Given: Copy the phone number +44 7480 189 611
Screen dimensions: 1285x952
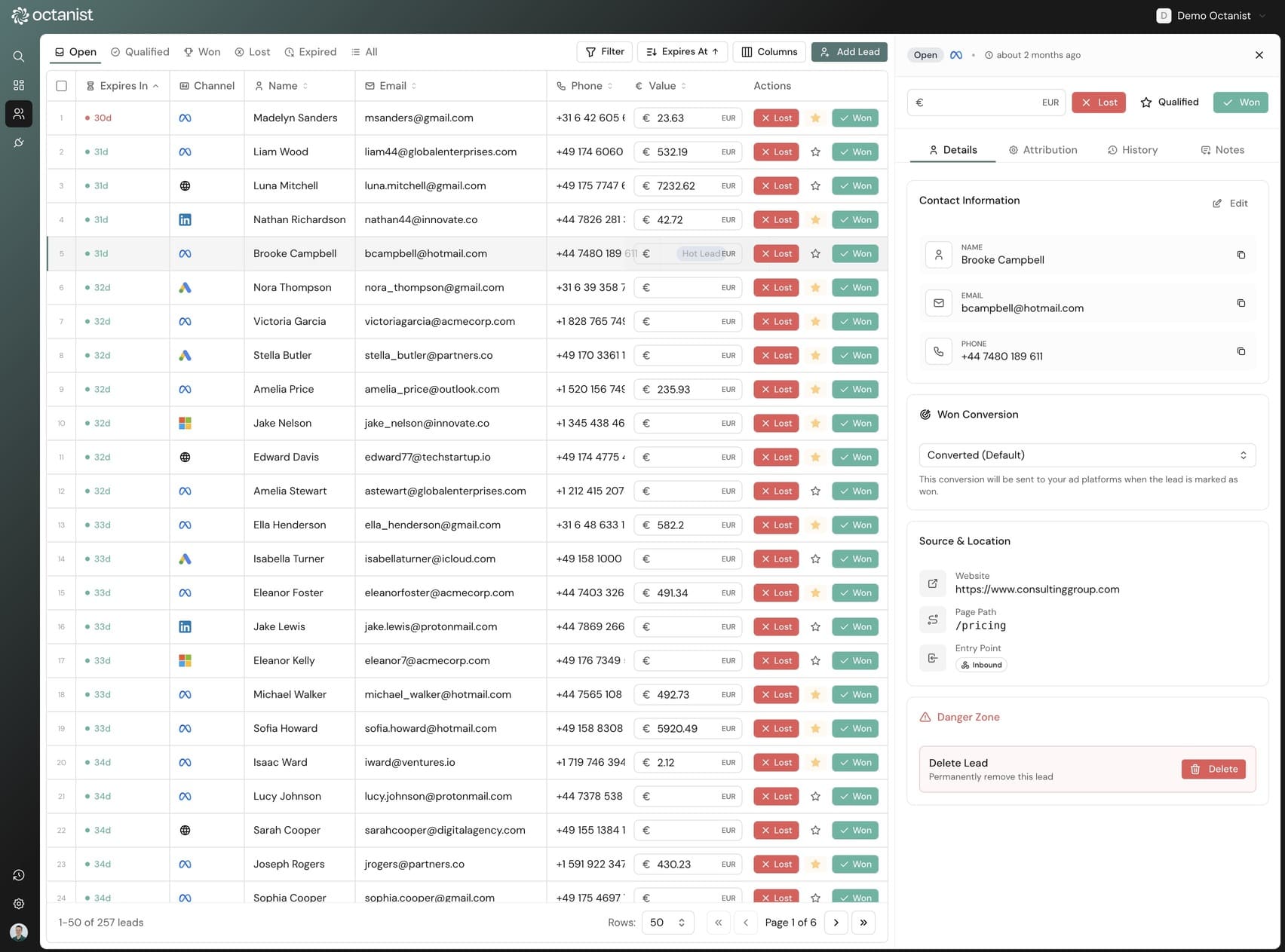Looking at the screenshot, I should (1241, 351).
